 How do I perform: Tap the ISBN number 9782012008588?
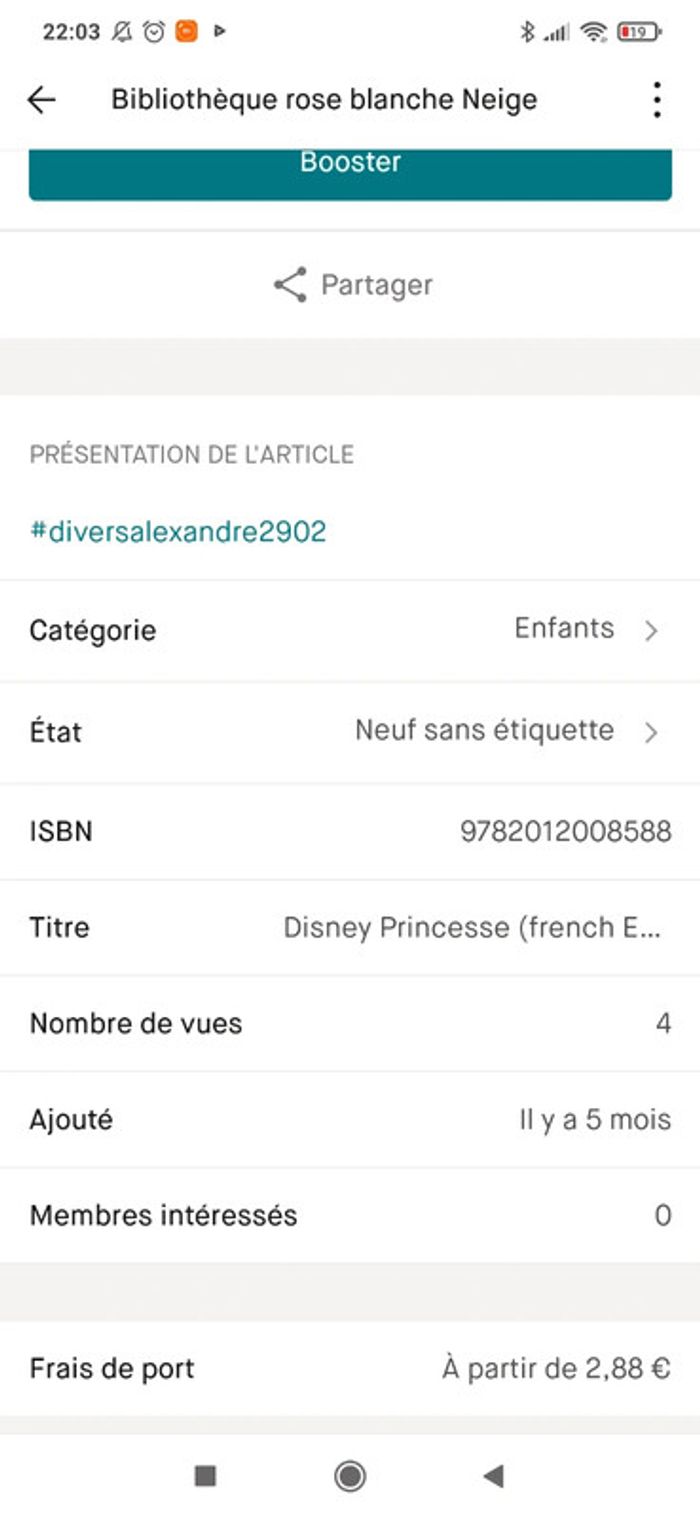click(x=565, y=832)
